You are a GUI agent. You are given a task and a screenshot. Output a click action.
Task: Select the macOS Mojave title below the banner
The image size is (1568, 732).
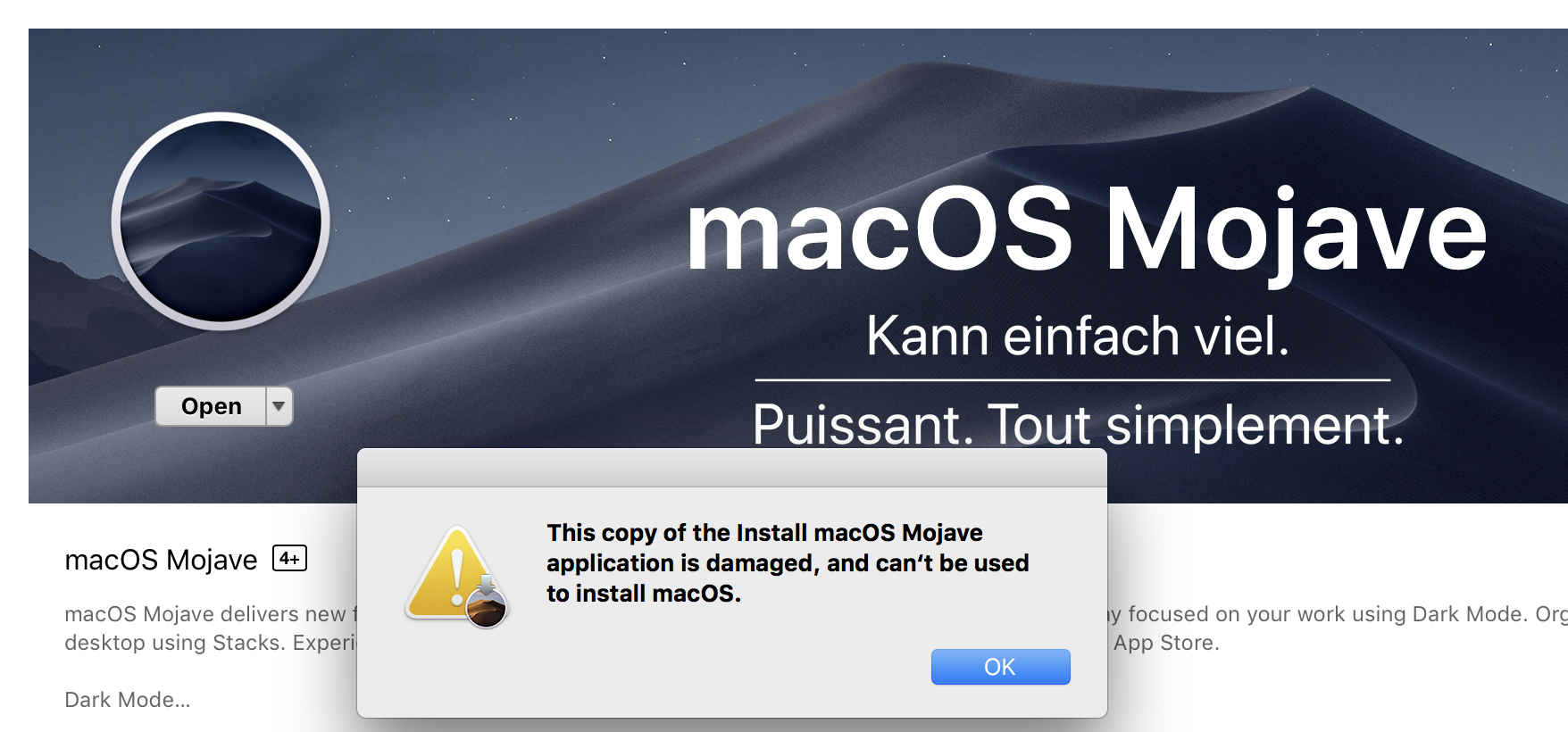pyautogui.click(x=161, y=560)
